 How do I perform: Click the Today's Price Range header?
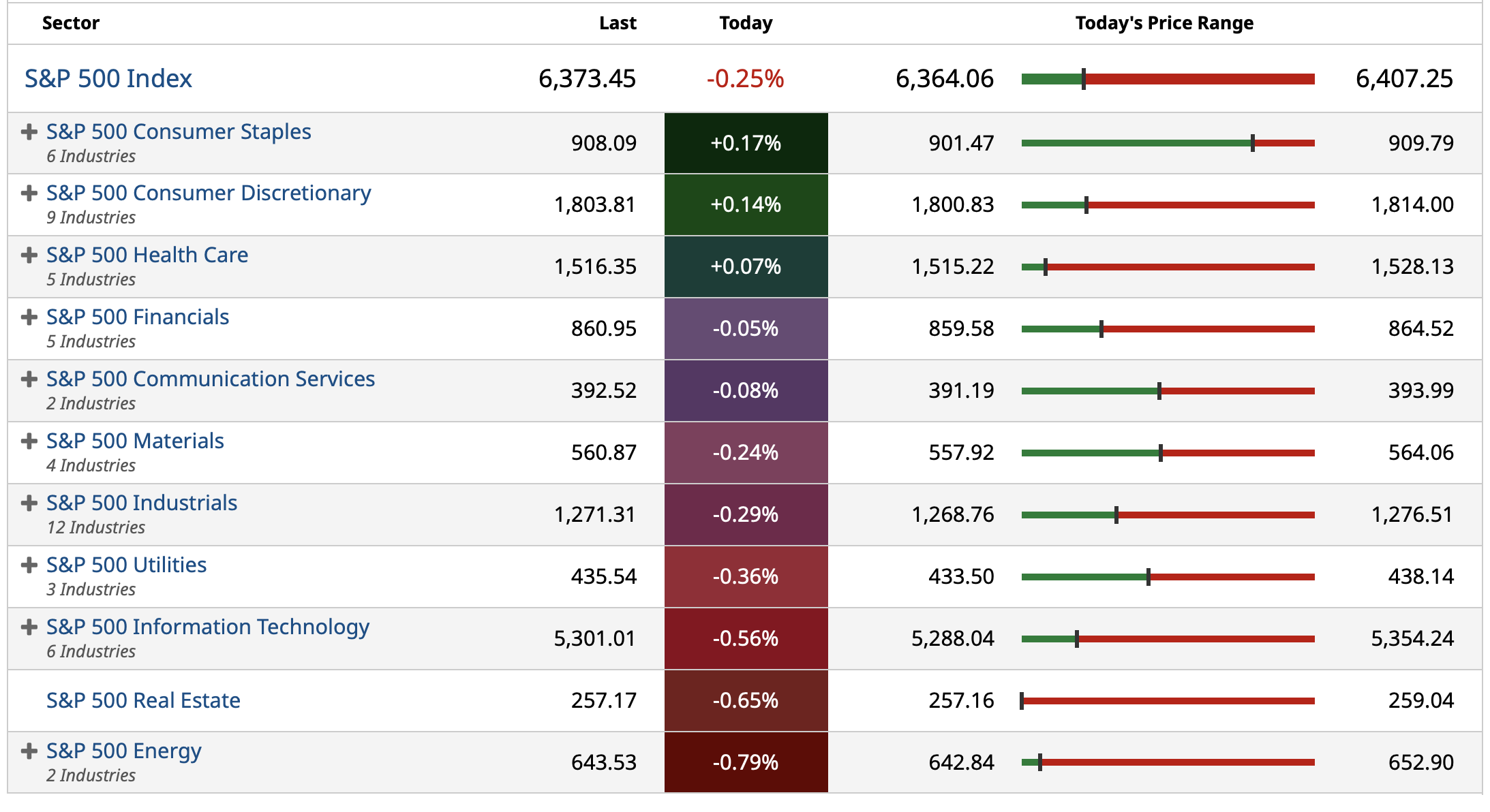[1164, 23]
